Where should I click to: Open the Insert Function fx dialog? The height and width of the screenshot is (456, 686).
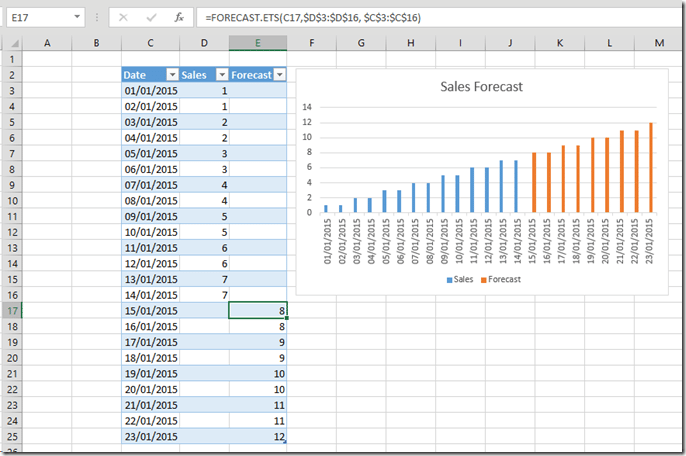tap(179, 18)
